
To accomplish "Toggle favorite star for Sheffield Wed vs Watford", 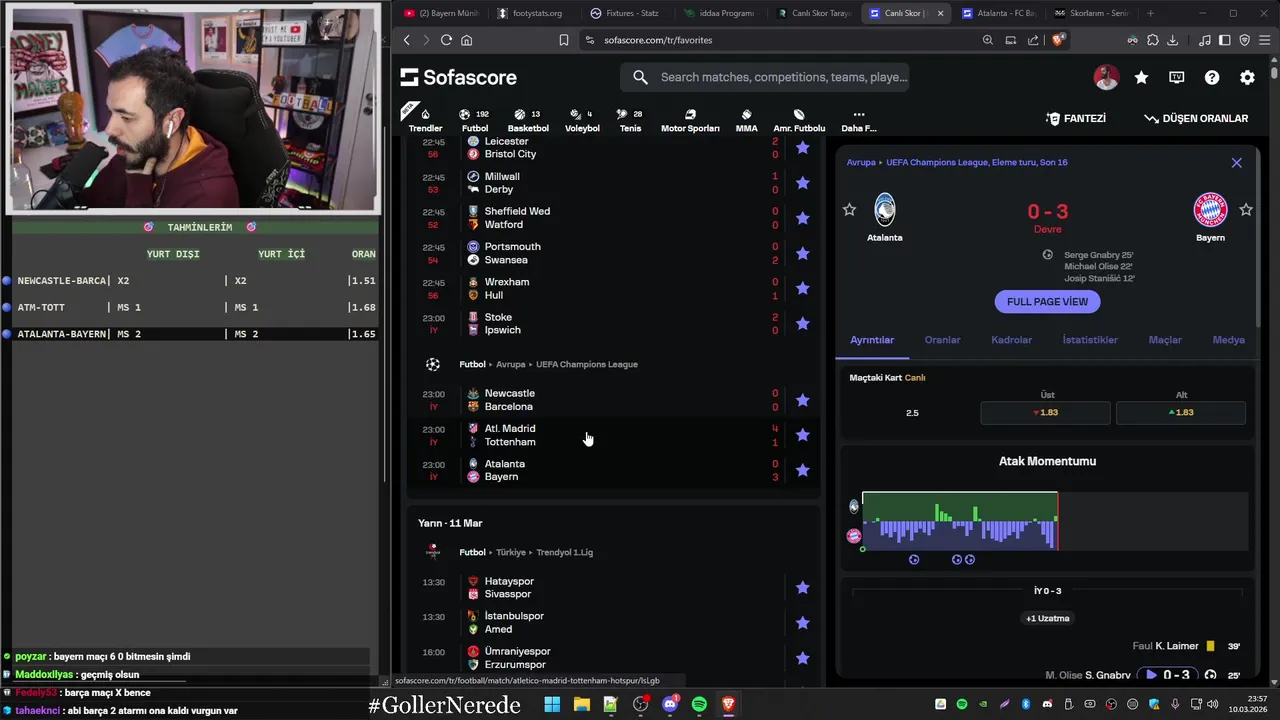I will 802,218.
